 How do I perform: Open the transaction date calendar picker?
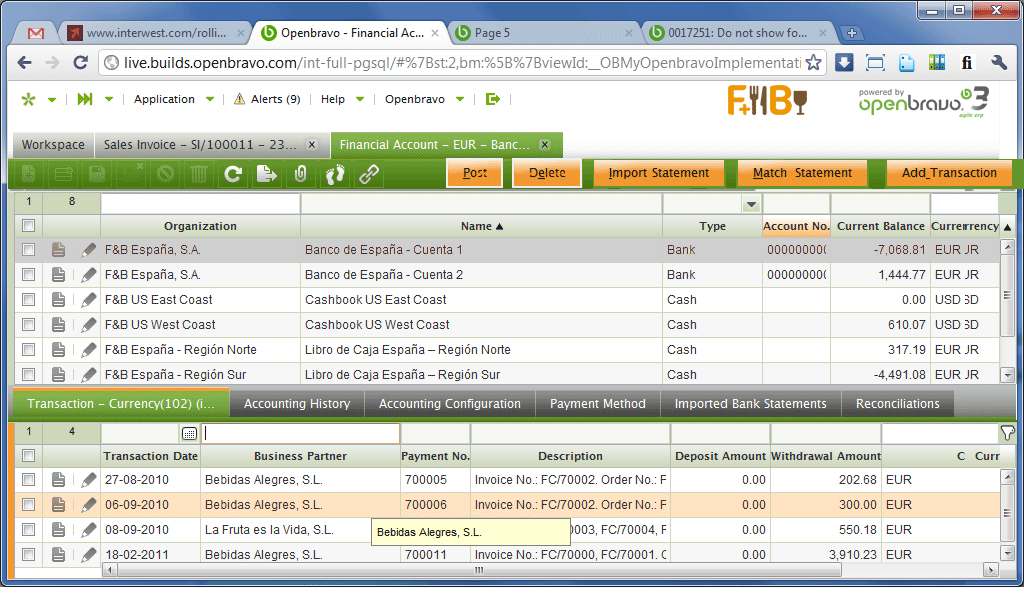(190, 434)
